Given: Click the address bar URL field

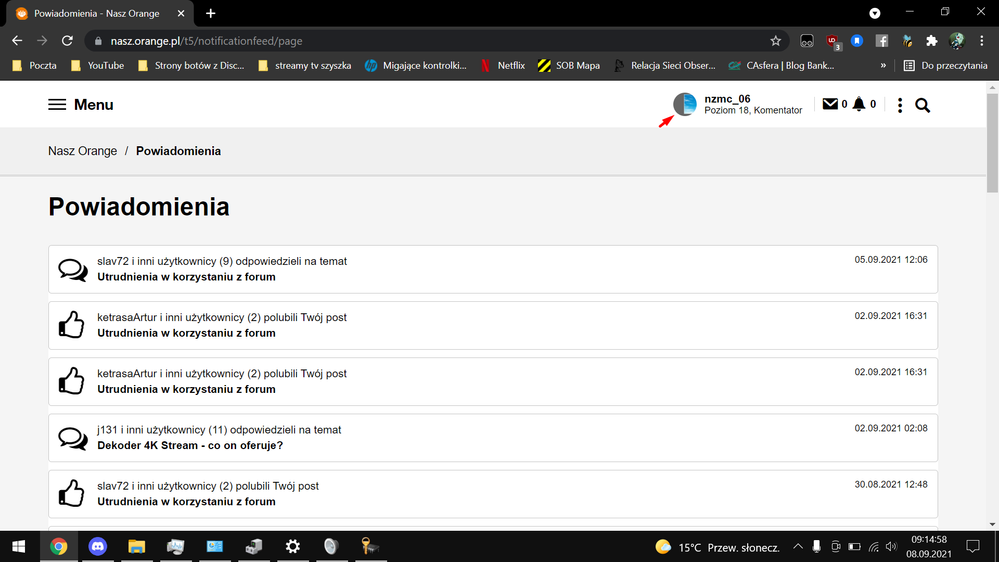Looking at the screenshot, I should [x=400, y=41].
